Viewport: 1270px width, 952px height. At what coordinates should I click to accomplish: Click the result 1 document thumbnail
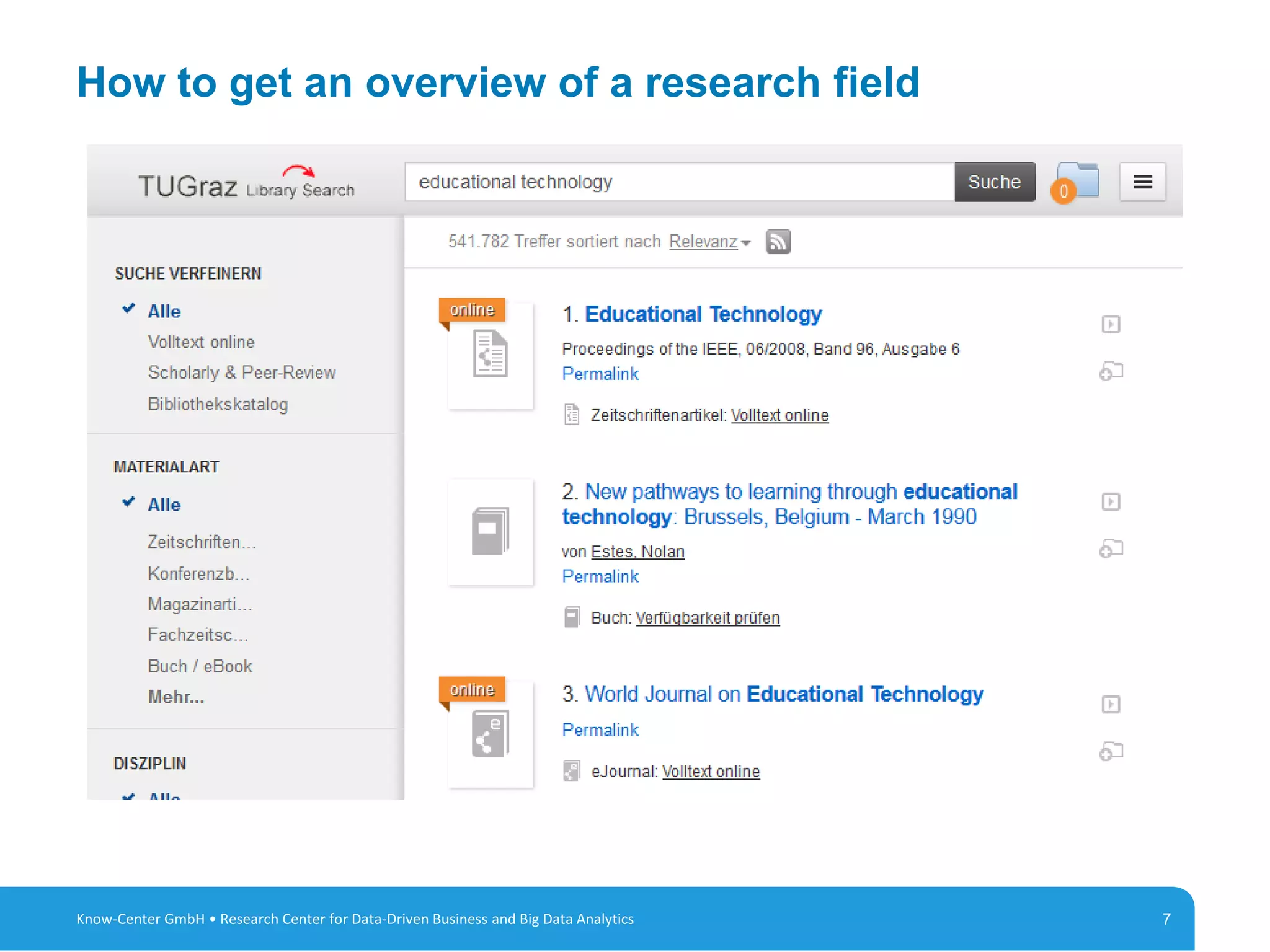pos(491,355)
